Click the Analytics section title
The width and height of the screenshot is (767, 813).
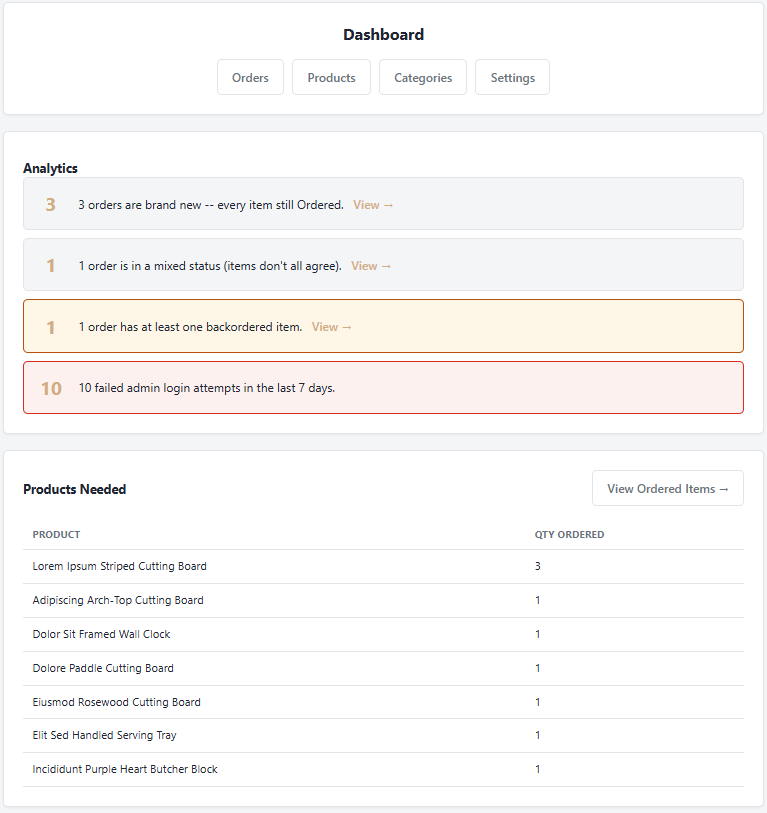click(x=50, y=169)
